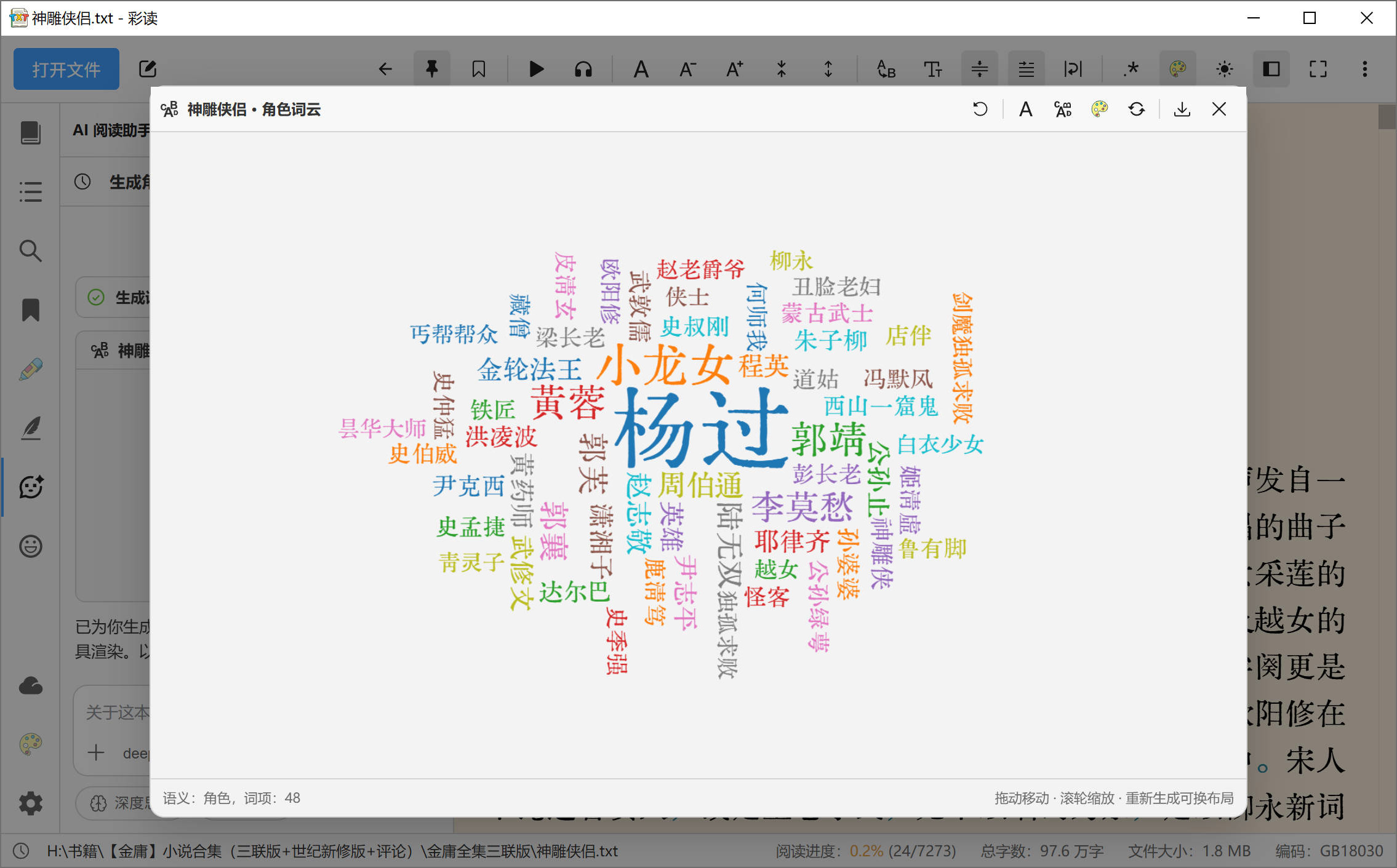Start auto-play with the play icon

537,69
